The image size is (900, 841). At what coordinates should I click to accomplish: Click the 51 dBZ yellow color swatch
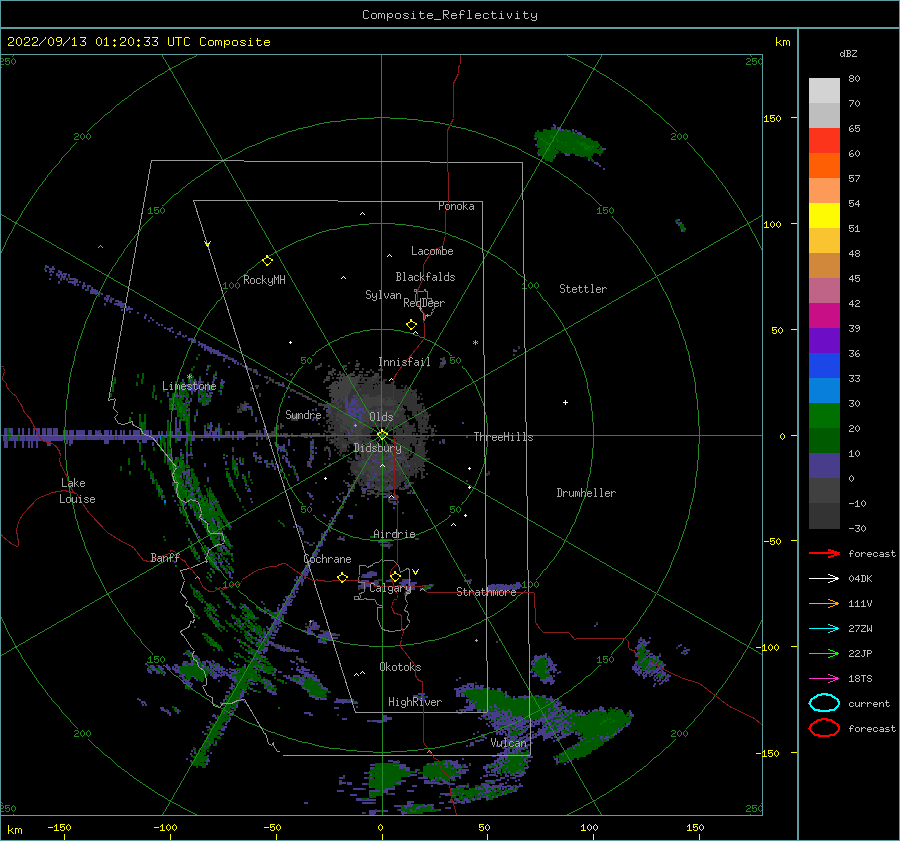pyautogui.click(x=824, y=216)
